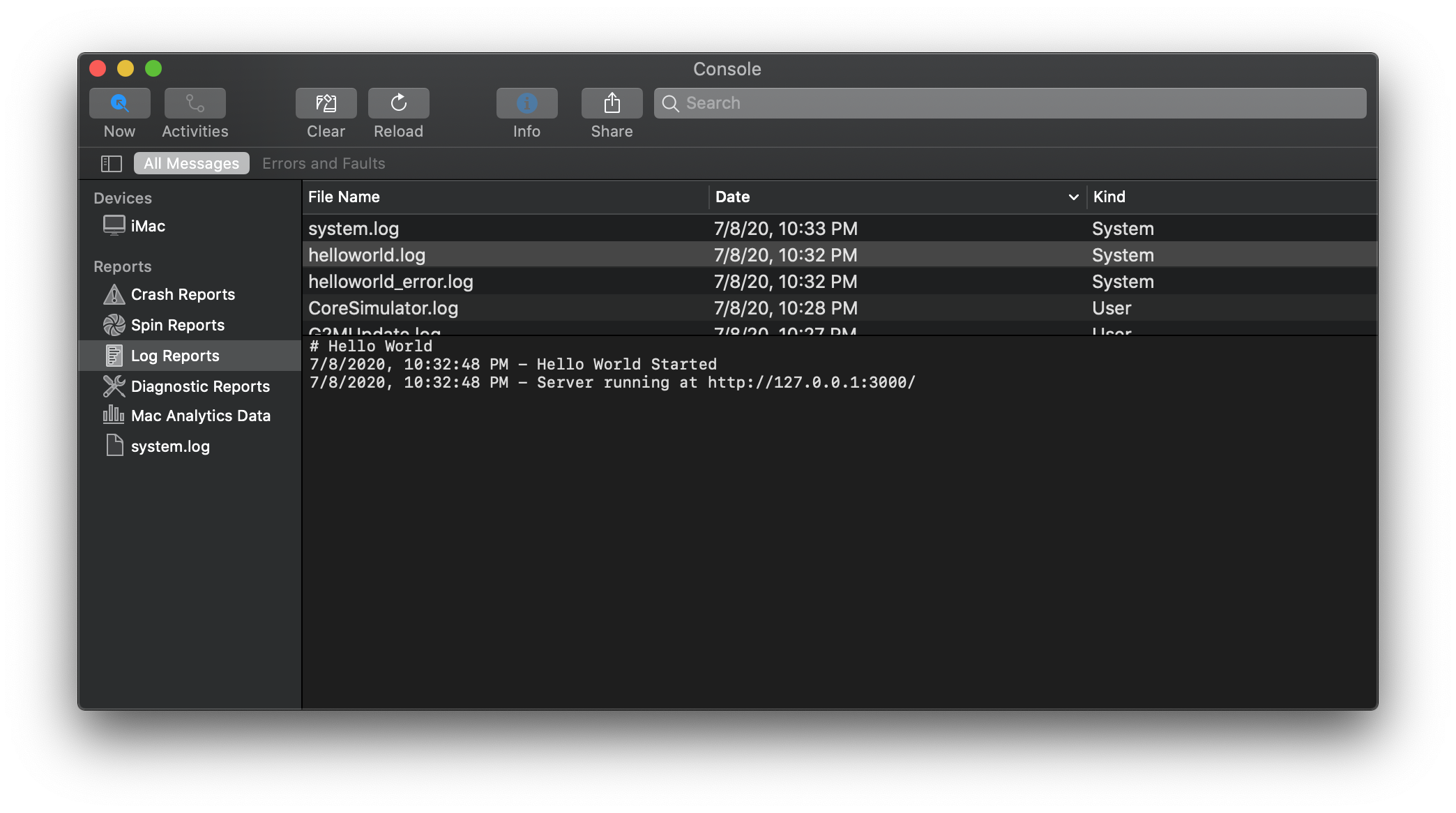Select the Spin Reports sidebar icon

(113, 325)
